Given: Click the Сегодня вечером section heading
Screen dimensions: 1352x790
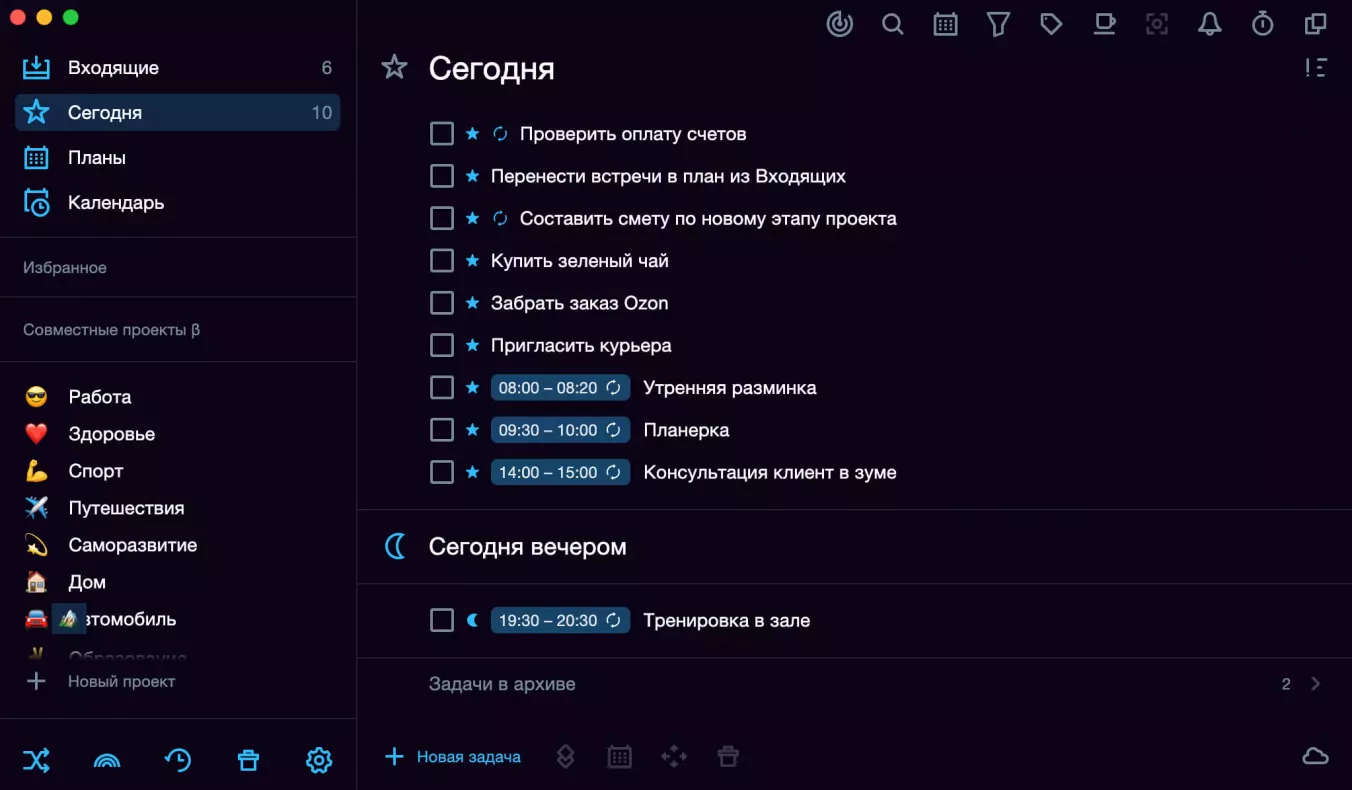Looking at the screenshot, I should [528, 547].
